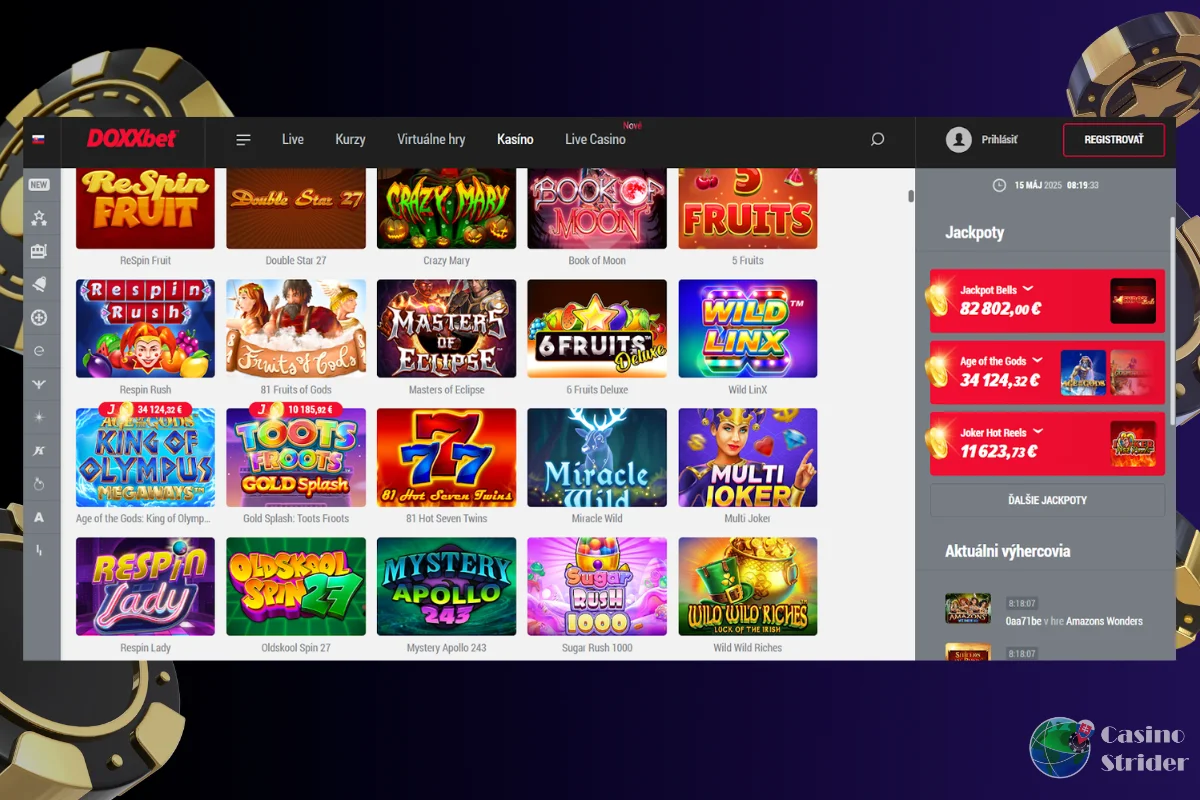The height and width of the screenshot is (800, 1200).
Task: Click the user avatar icon
Action: pos(958,140)
